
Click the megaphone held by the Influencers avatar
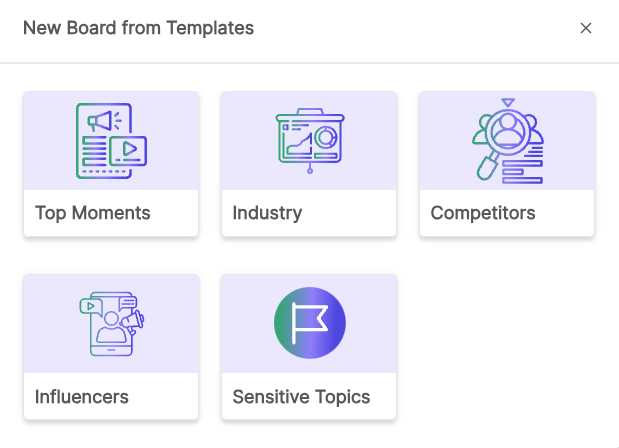point(136,322)
